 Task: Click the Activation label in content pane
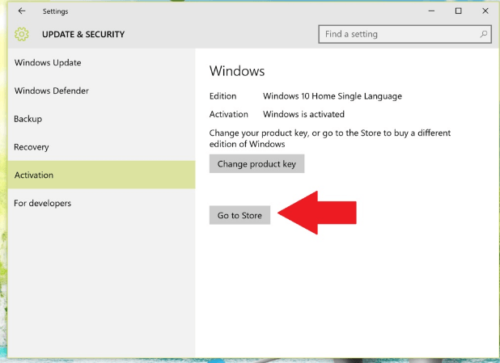pyautogui.click(x=229, y=114)
